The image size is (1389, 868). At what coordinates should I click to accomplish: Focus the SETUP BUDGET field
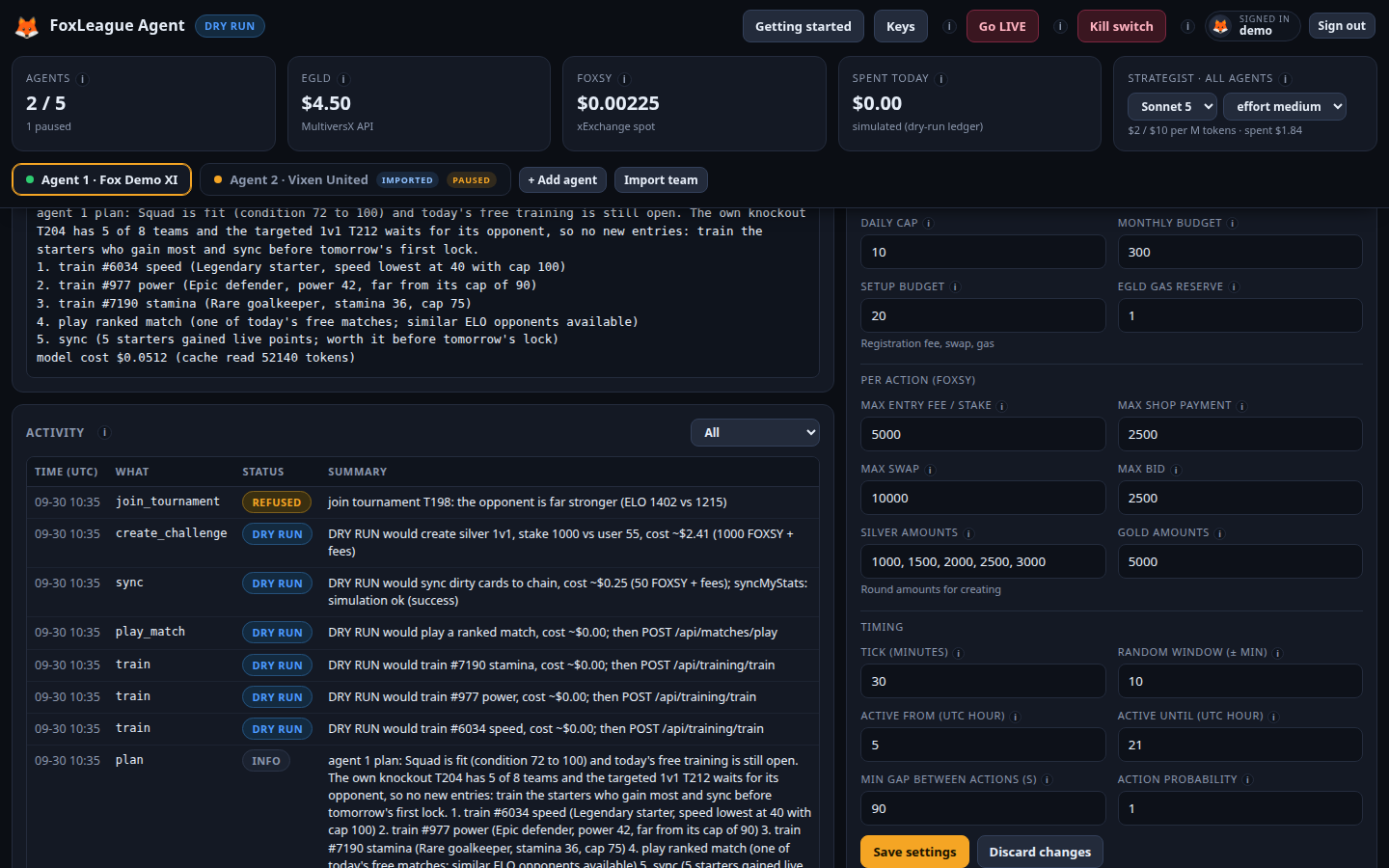coord(983,315)
